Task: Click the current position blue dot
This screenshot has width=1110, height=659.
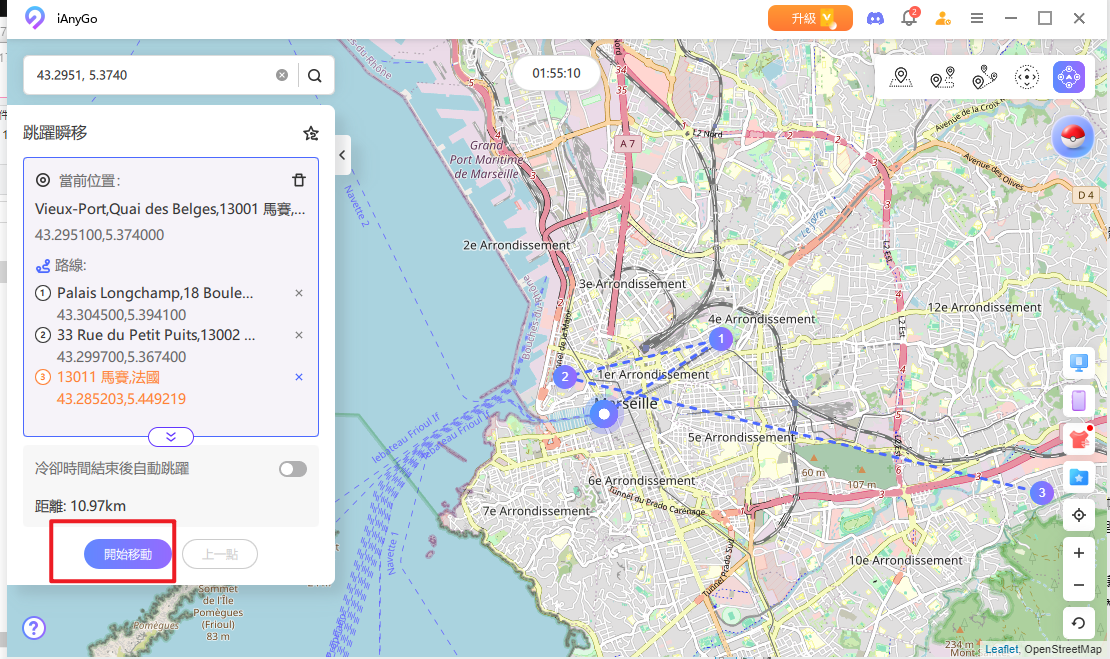Action: (604, 414)
